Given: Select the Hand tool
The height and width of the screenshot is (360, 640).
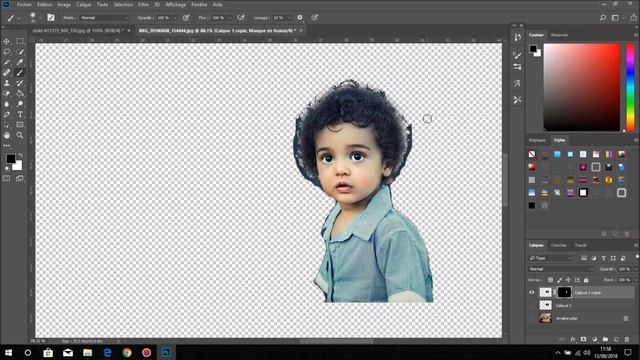Looking at the screenshot, I should (x=7, y=135).
